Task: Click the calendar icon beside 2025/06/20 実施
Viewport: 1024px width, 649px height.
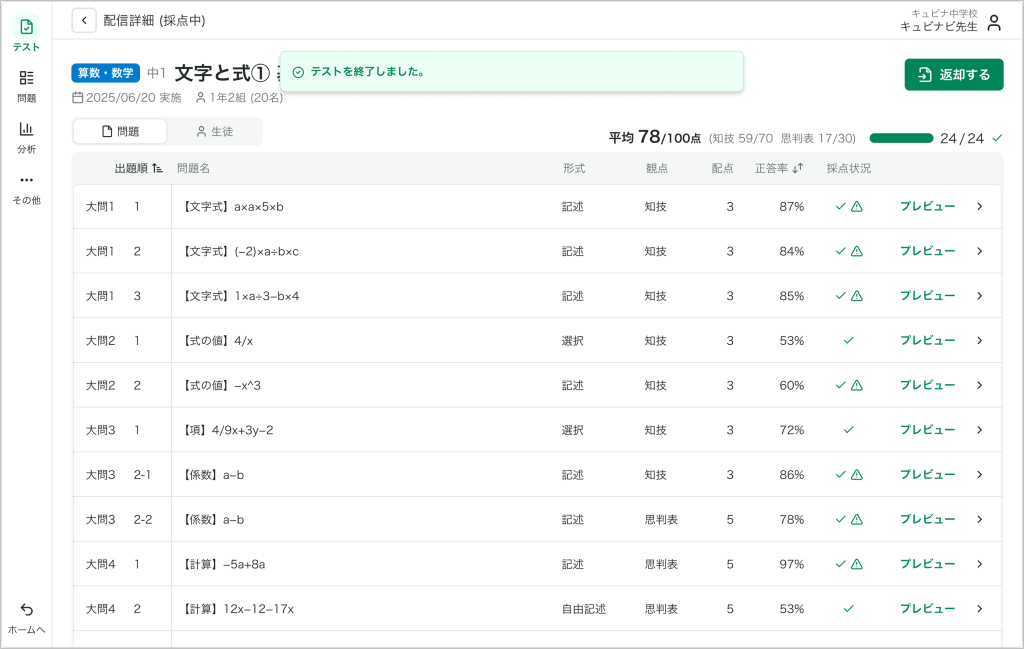Action: [x=77, y=98]
